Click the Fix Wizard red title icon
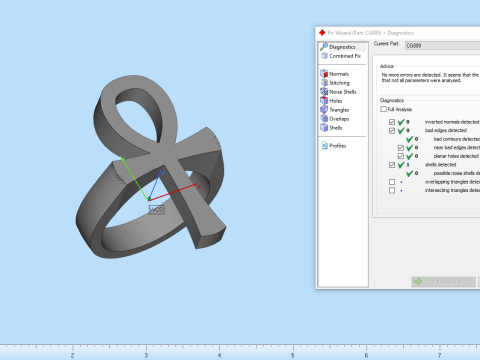Image resolution: width=480 pixels, height=360 pixels. click(322, 33)
